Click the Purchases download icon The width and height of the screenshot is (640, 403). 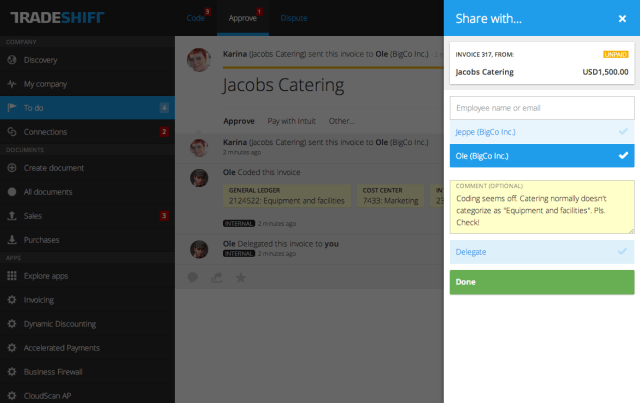tap(12, 239)
